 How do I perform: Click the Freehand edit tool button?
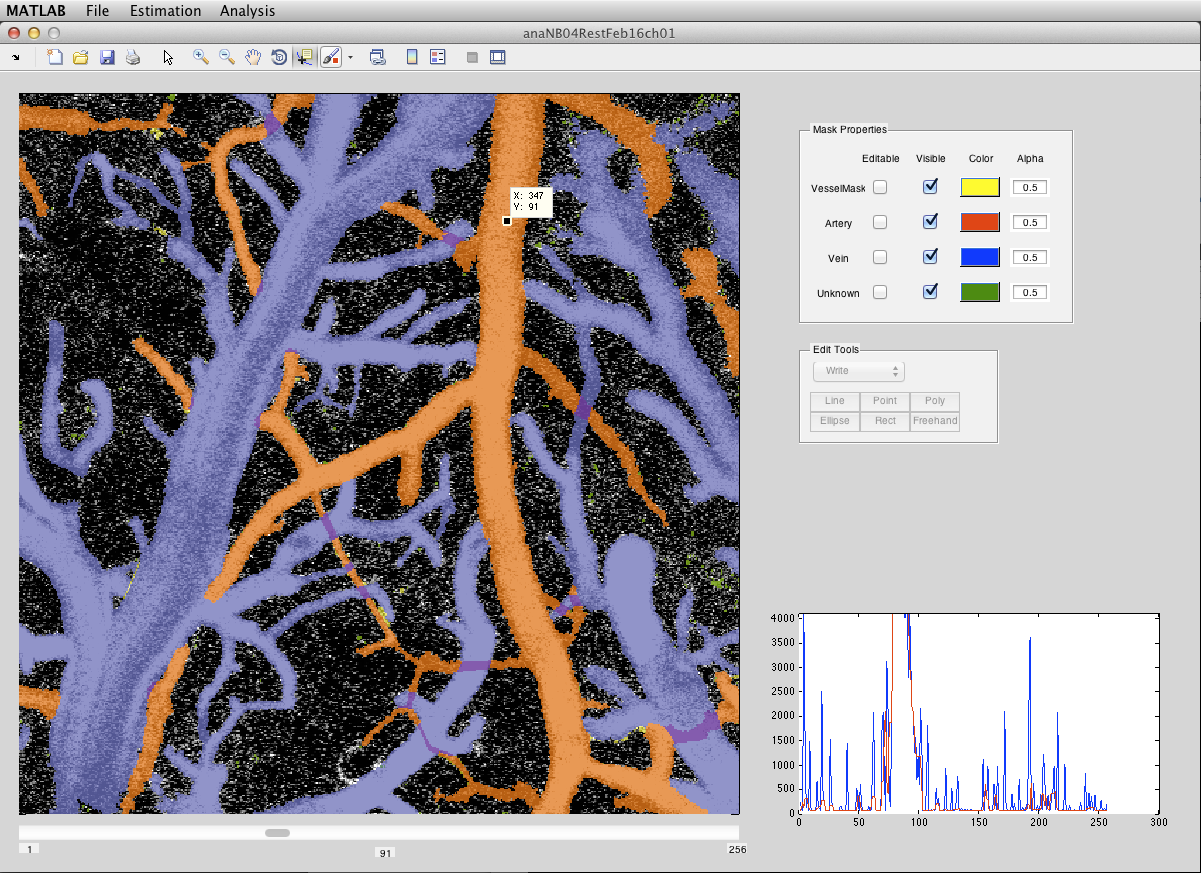point(935,421)
